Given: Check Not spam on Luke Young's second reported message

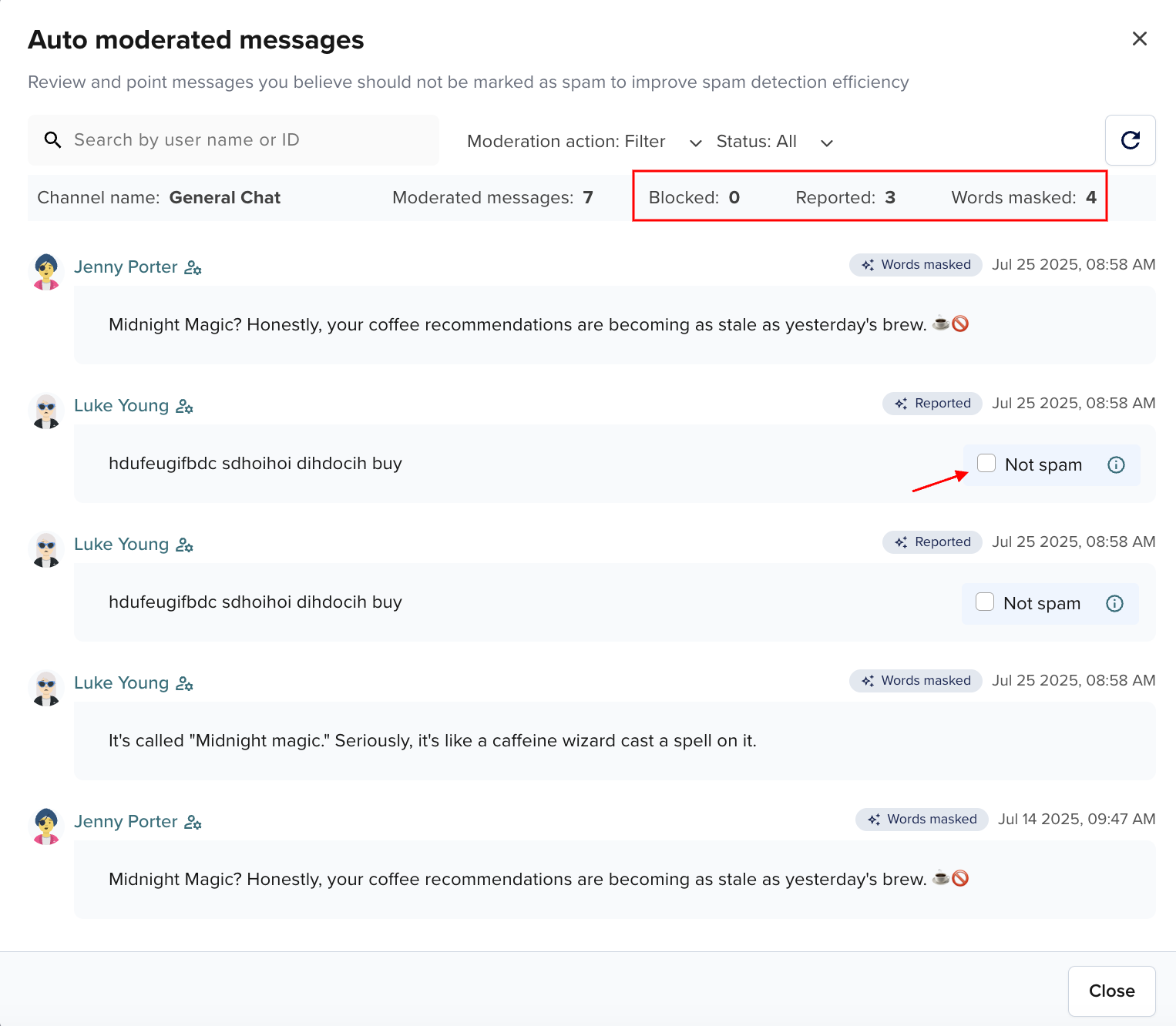Looking at the screenshot, I should [x=984, y=602].
